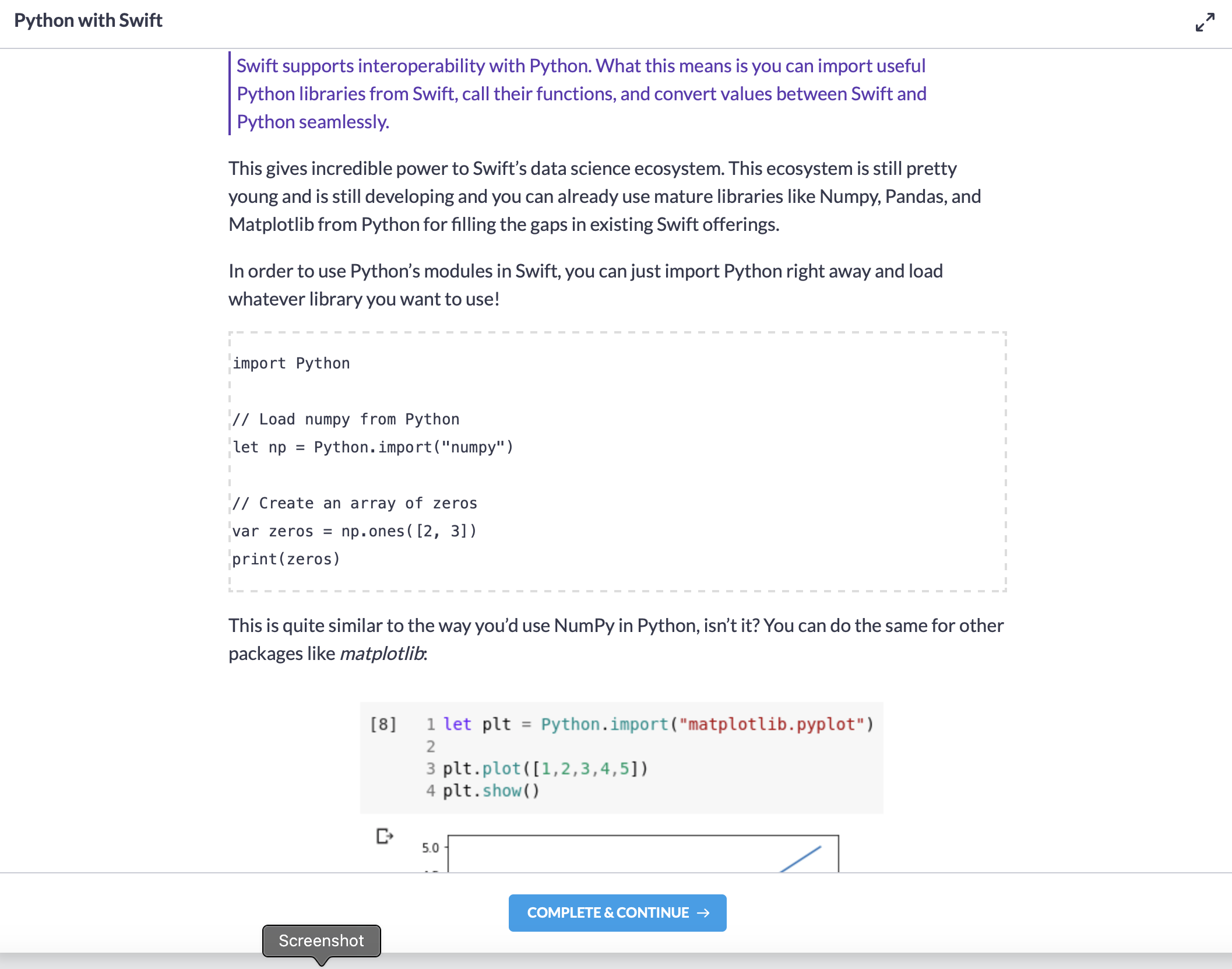This screenshot has width=1232, height=969.
Task: Select the 'import Python' code block
Action: (291, 363)
